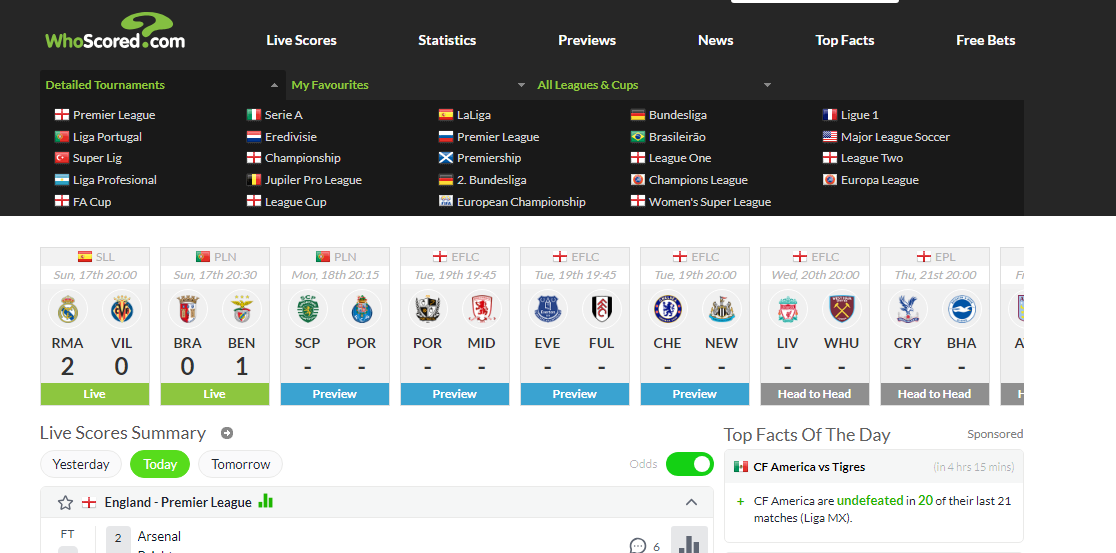Open Preview for POR vs MID
Screen dimensions: 1116x553
click(x=455, y=394)
